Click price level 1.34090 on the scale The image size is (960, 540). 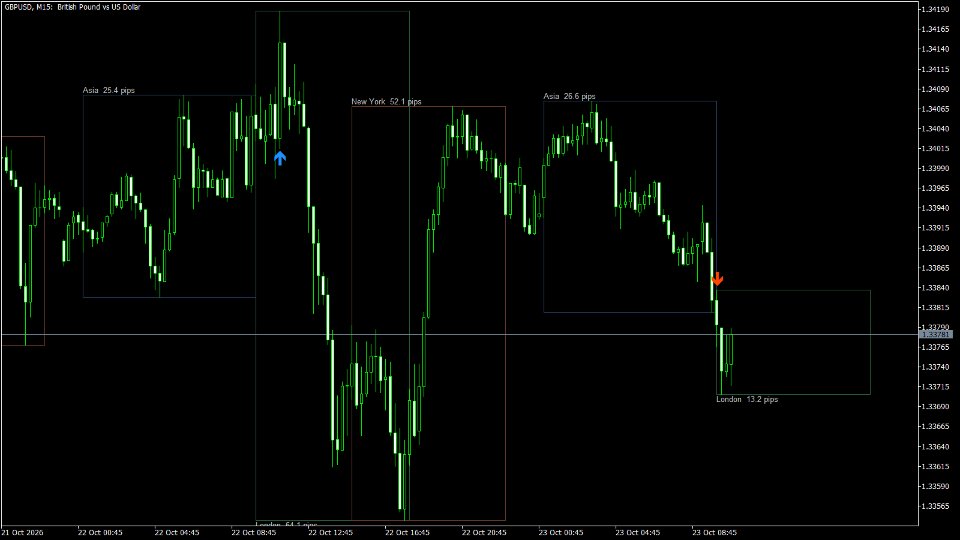(937, 89)
